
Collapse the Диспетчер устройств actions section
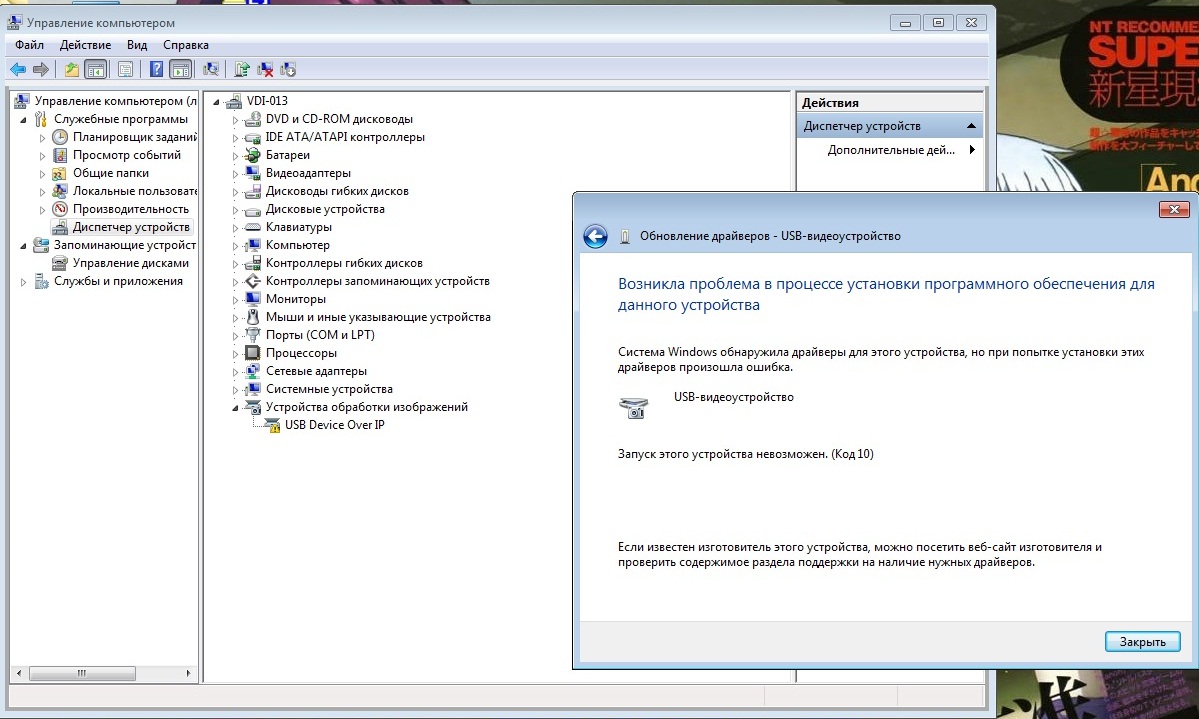pyautogui.click(x=970, y=126)
